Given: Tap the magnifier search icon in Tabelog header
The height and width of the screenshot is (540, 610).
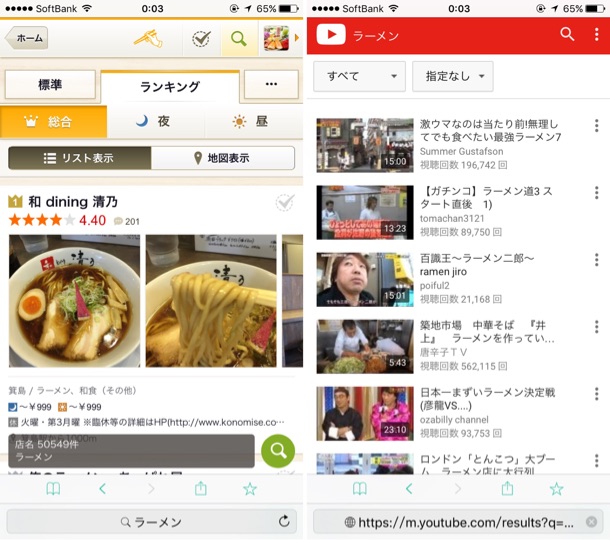Looking at the screenshot, I should click(x=239, y=39).
